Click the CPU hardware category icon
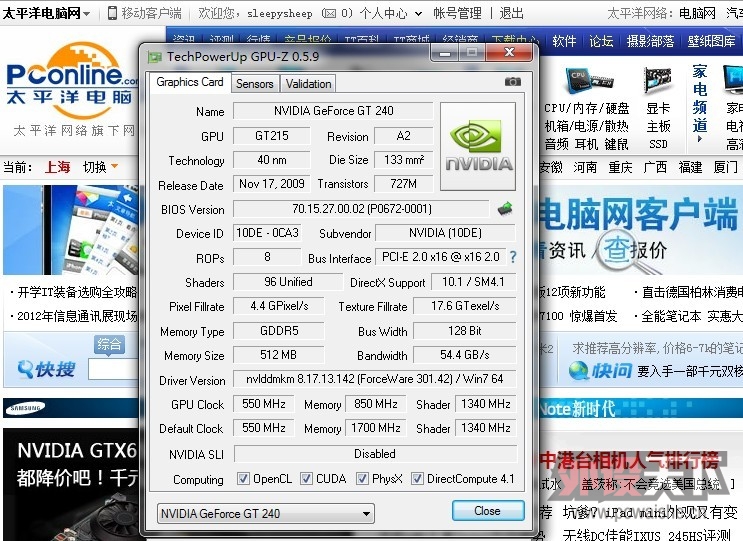This screenshot has height=541, width=743. pos(587,81)
